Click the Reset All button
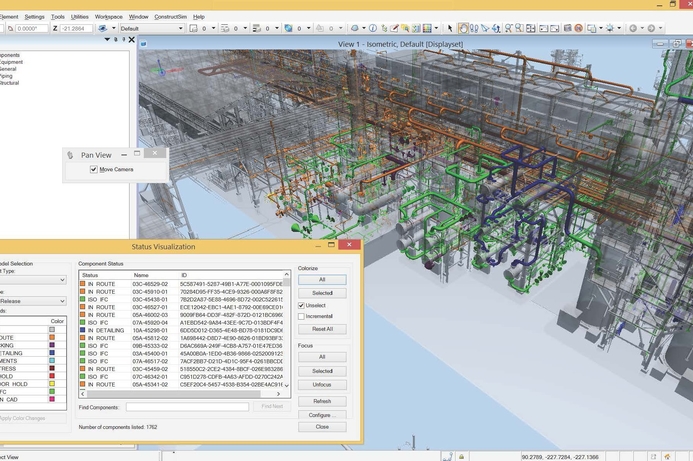 (322, 329)
